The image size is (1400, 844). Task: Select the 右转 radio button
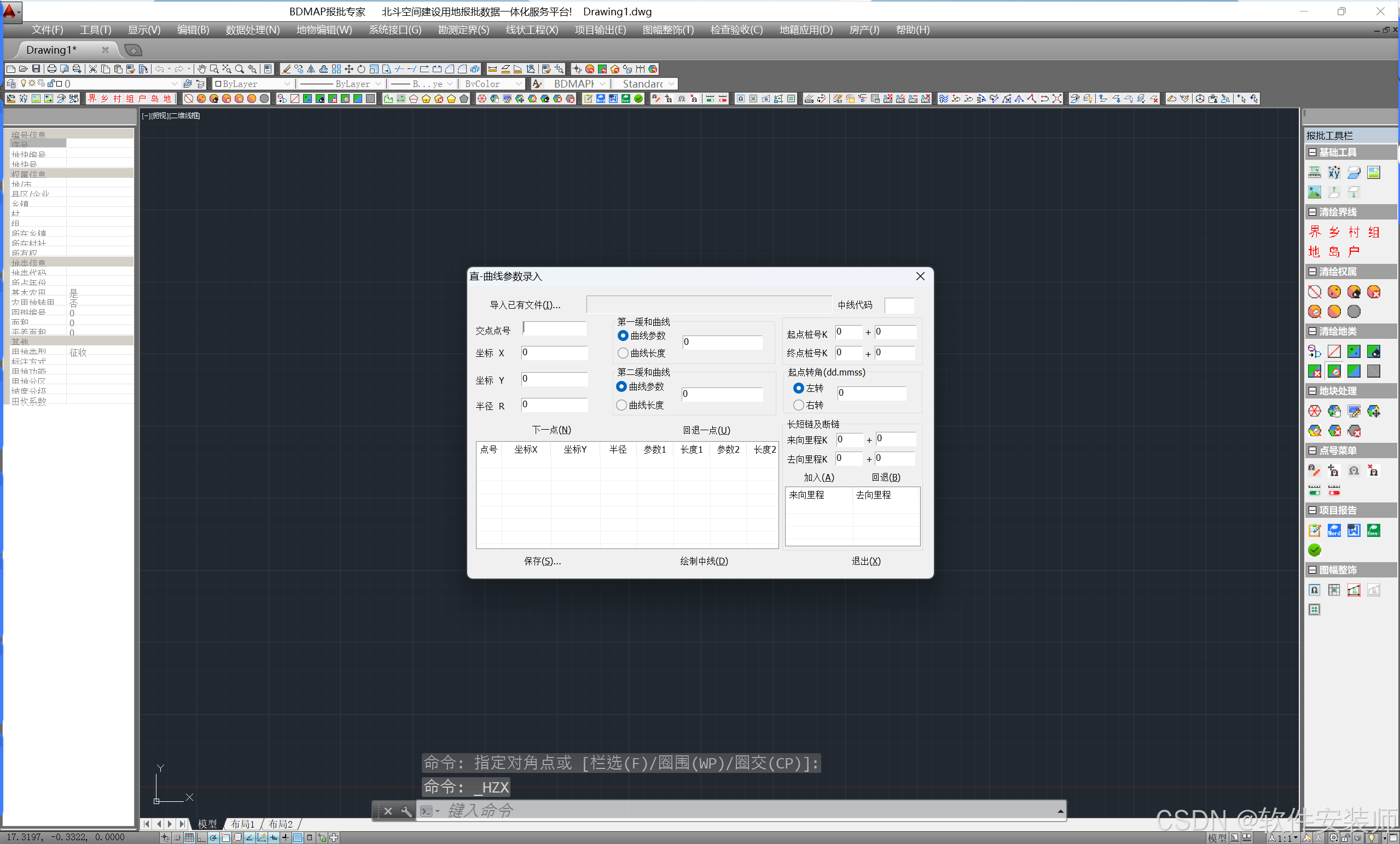[x=798, y=405]
